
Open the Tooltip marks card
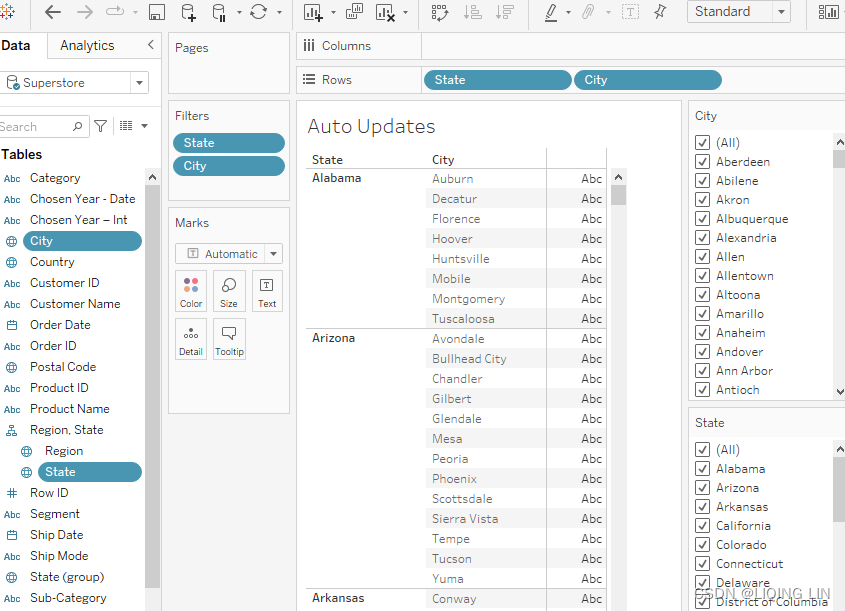tap(229, 338)
